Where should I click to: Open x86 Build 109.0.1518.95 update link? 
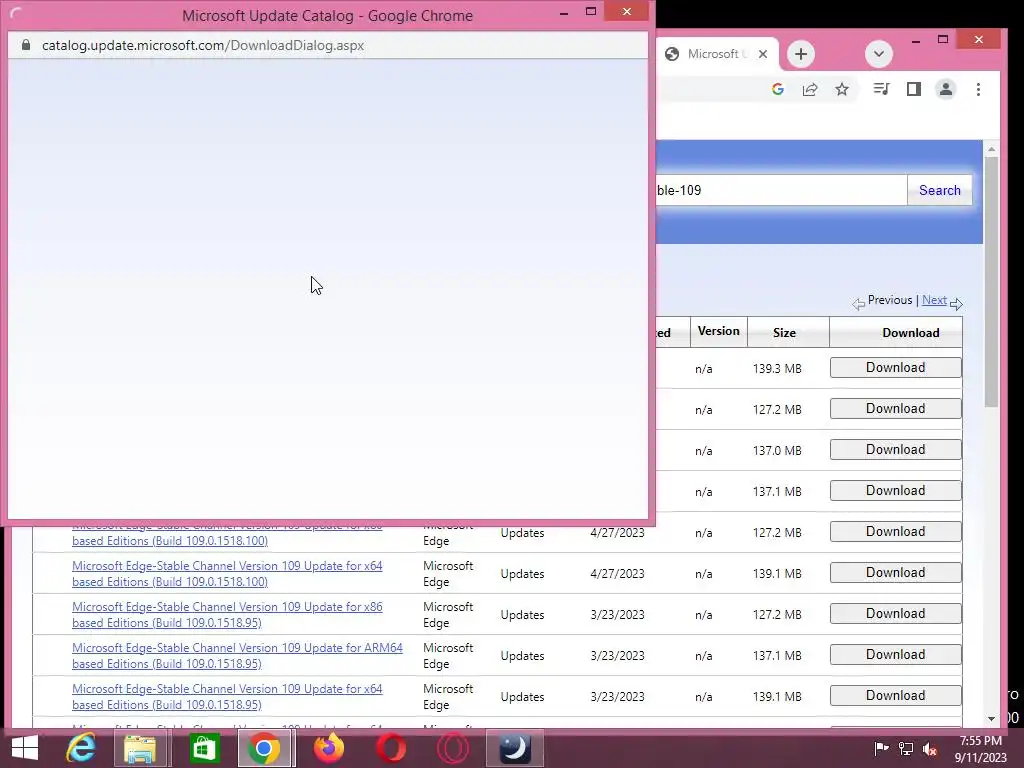pyautogui.click(x=227, y=615)
